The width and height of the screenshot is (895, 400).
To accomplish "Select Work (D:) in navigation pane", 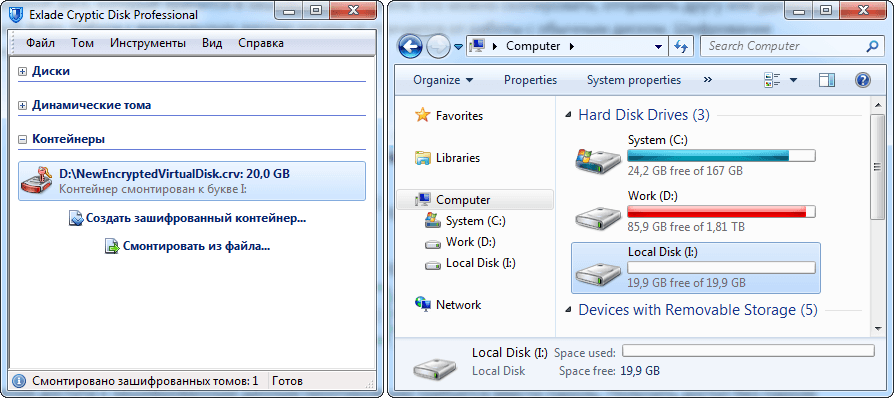I will pos(470,242).
